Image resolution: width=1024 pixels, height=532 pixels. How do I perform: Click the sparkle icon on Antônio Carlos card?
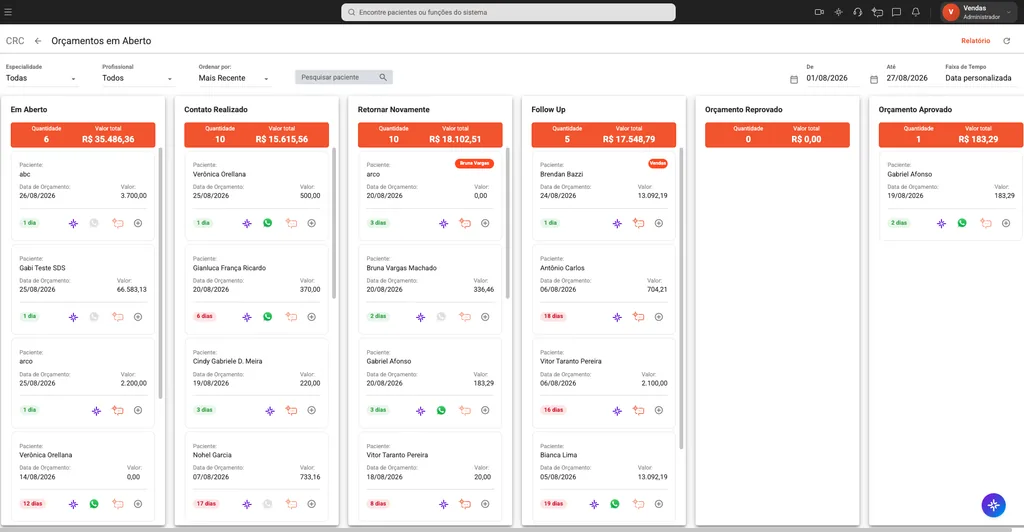click(x=617, y=317)
